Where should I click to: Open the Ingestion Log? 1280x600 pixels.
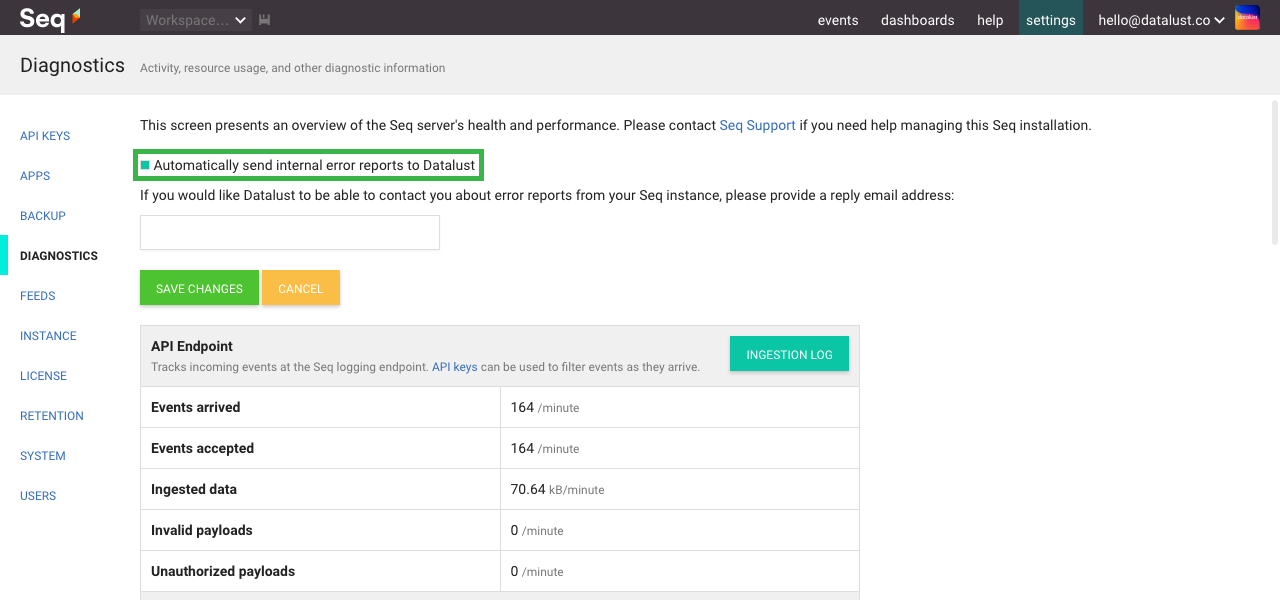tap(789, 354)
